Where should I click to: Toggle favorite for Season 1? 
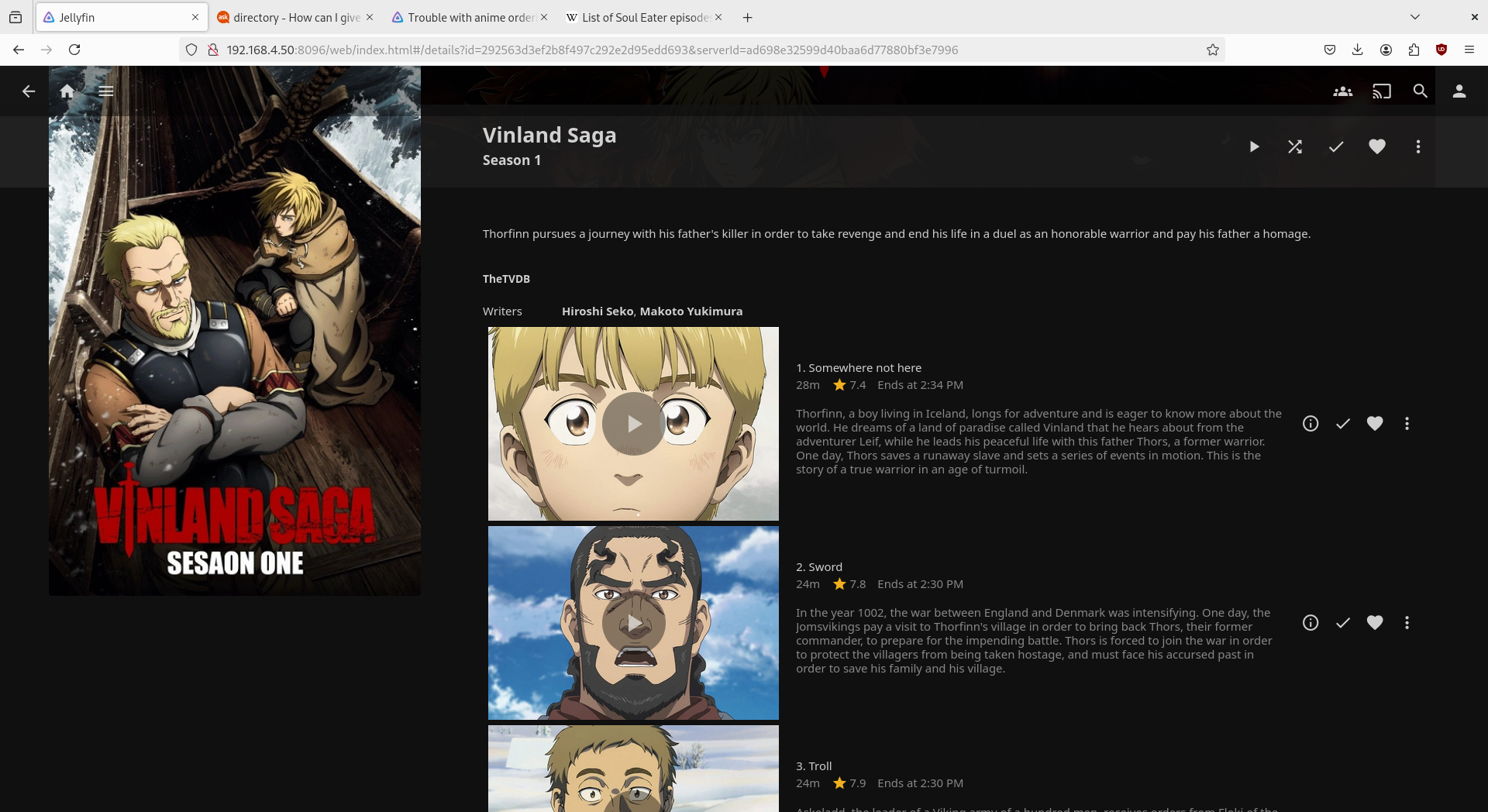1377,146
